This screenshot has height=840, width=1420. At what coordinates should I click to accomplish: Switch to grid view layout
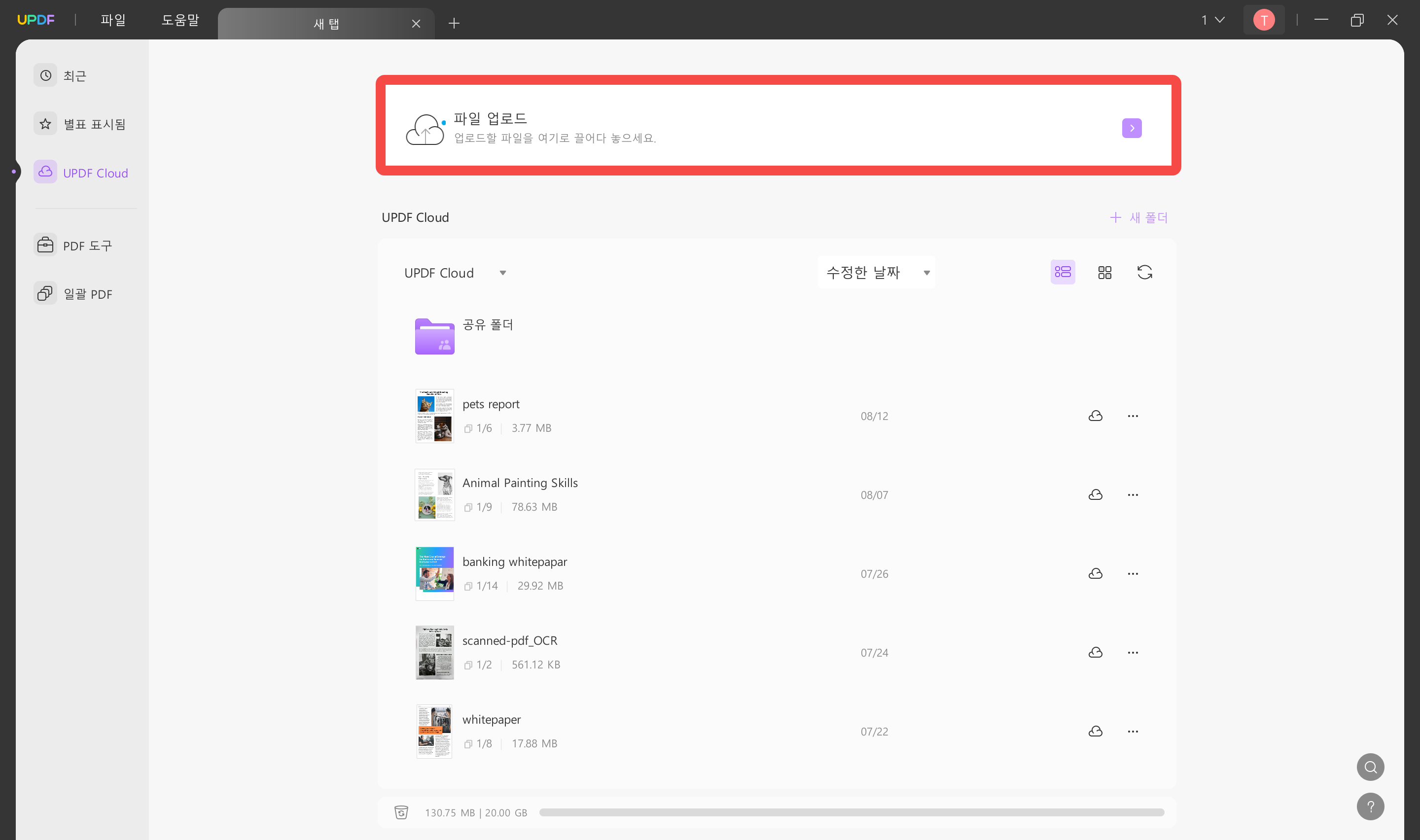click(x=1104, y=273)
